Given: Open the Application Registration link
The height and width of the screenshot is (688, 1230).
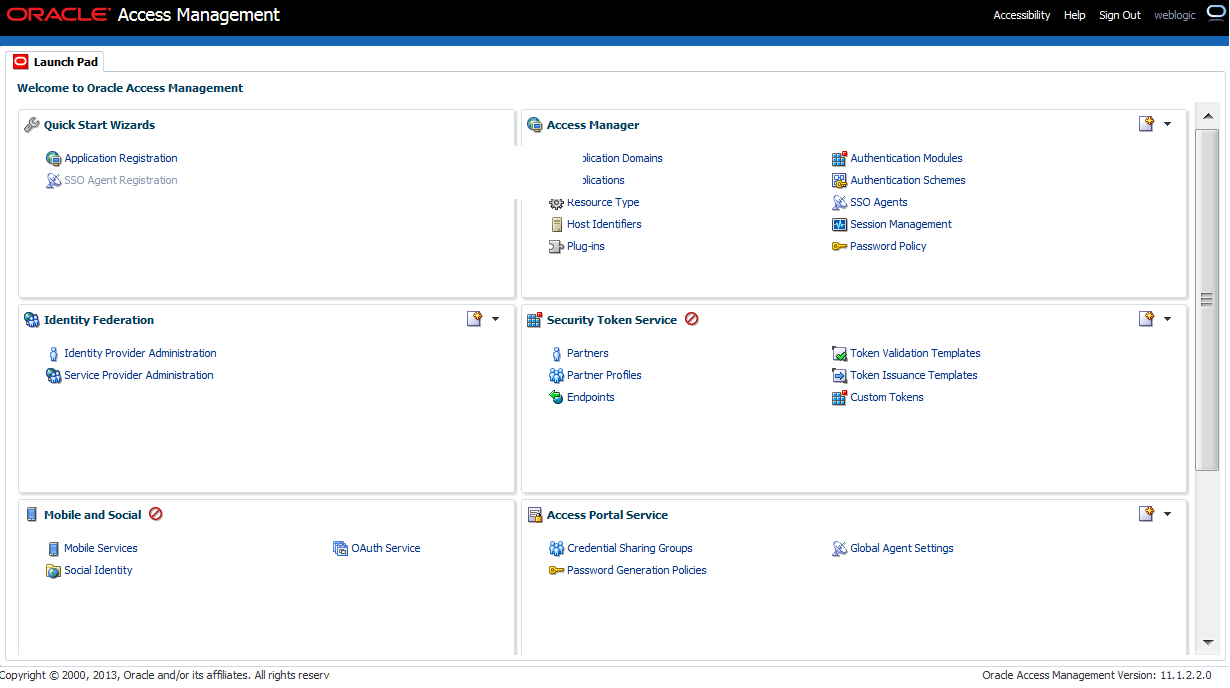Looking at the screenshot, I should point(121,159).
